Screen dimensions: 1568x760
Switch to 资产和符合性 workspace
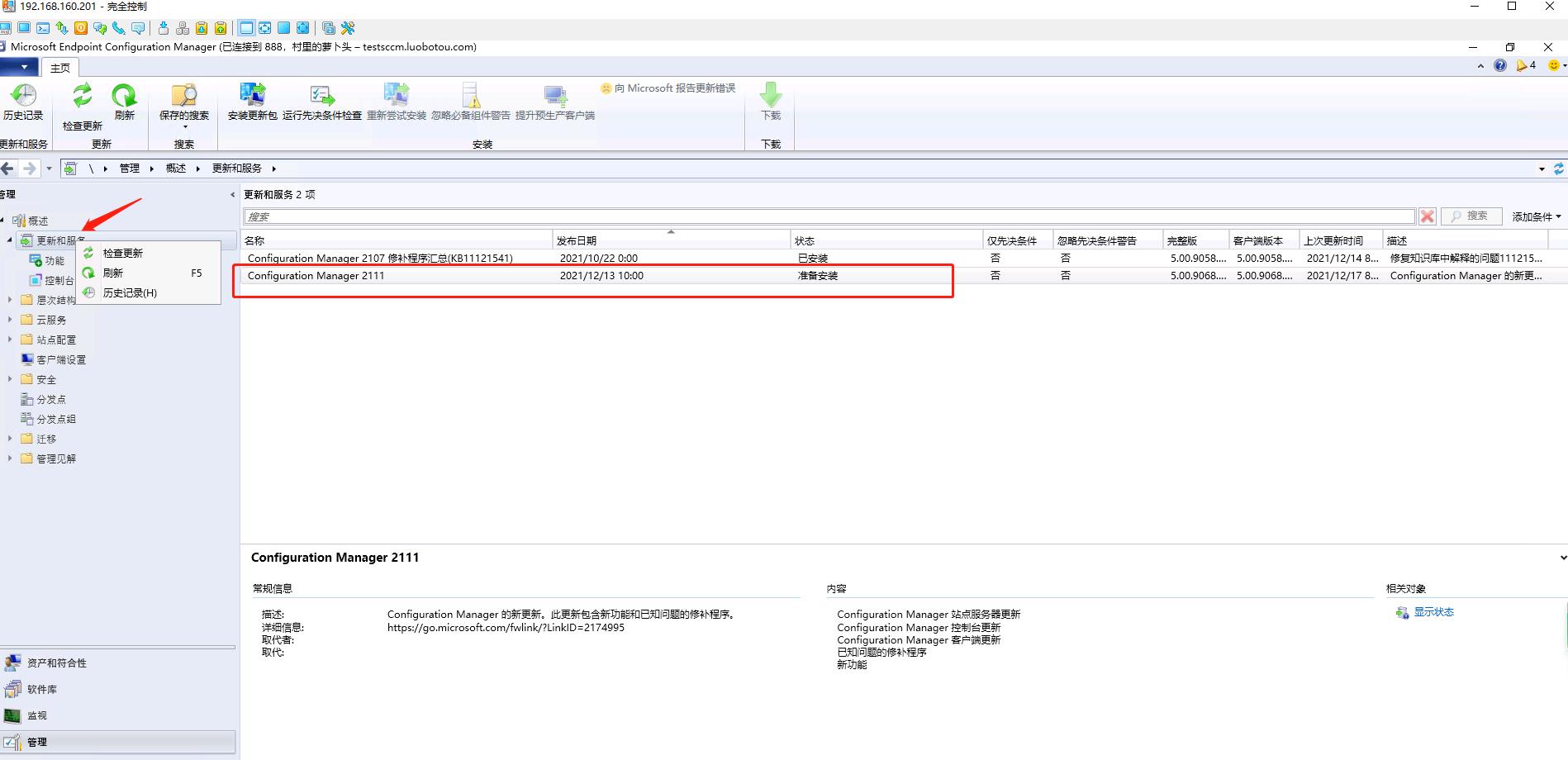[117, 663]
